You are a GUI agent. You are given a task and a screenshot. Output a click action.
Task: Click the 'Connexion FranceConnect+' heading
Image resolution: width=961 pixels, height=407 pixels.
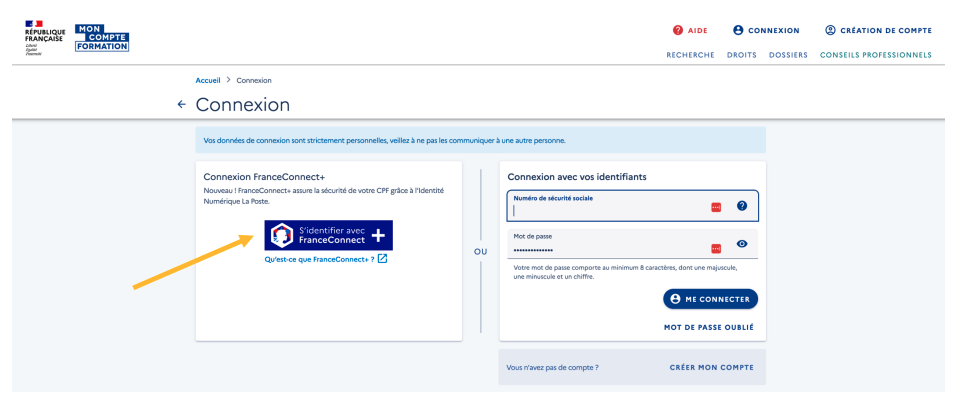pyautogui.click(x=264, y=177)
